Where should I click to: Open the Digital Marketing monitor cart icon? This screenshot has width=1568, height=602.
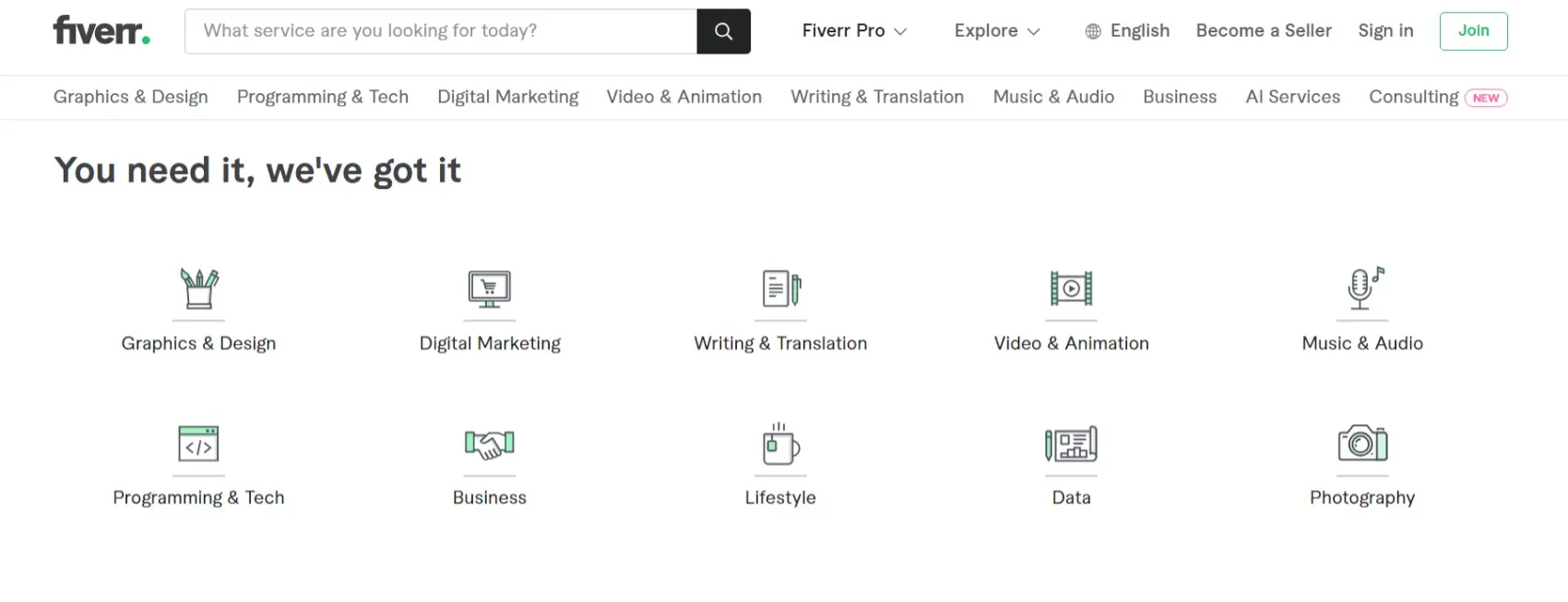pyautogui.click(x=490, y=289)
